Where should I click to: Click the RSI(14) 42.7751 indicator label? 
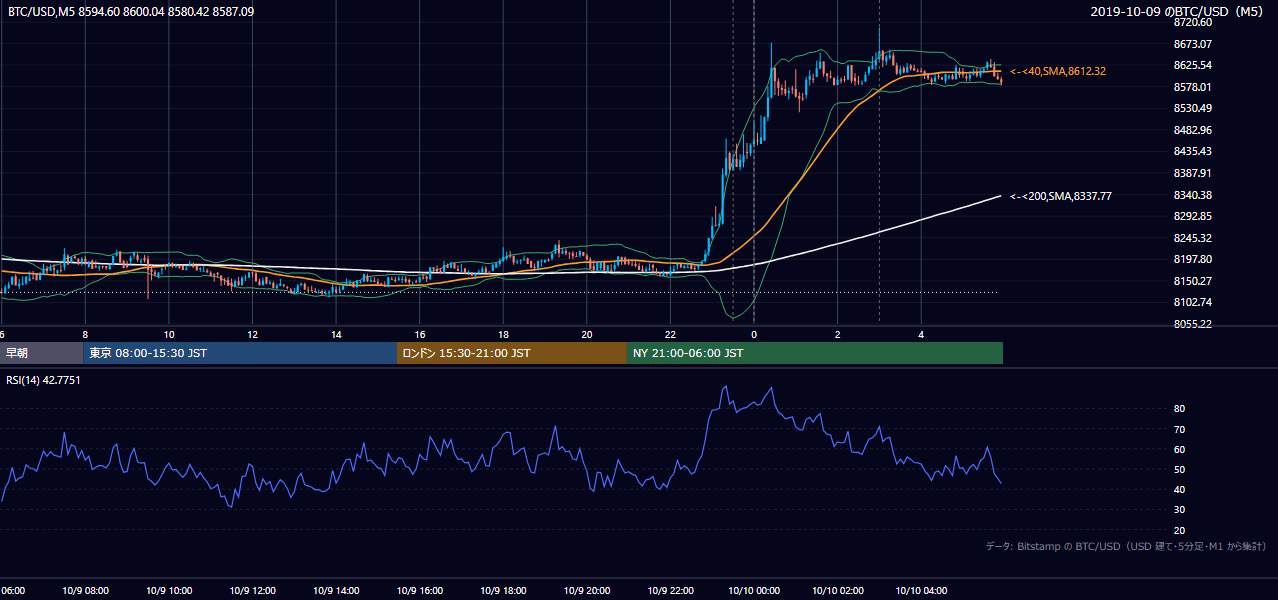tap(44, 380)
